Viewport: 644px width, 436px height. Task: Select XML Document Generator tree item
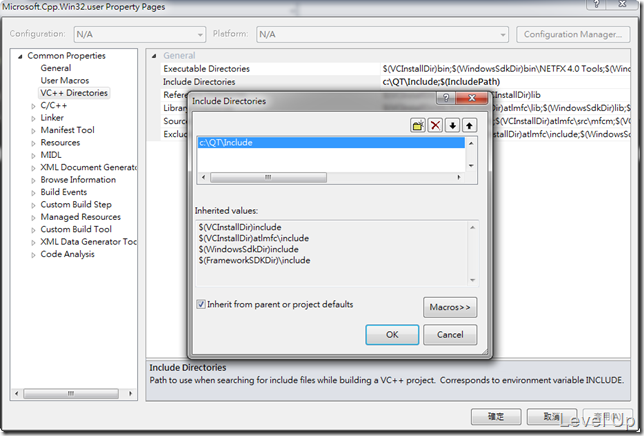pyautogui.click(x=88, y=168)
